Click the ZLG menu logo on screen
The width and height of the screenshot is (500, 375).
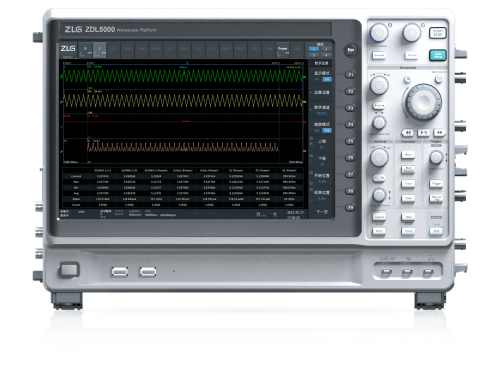point(68,49)
